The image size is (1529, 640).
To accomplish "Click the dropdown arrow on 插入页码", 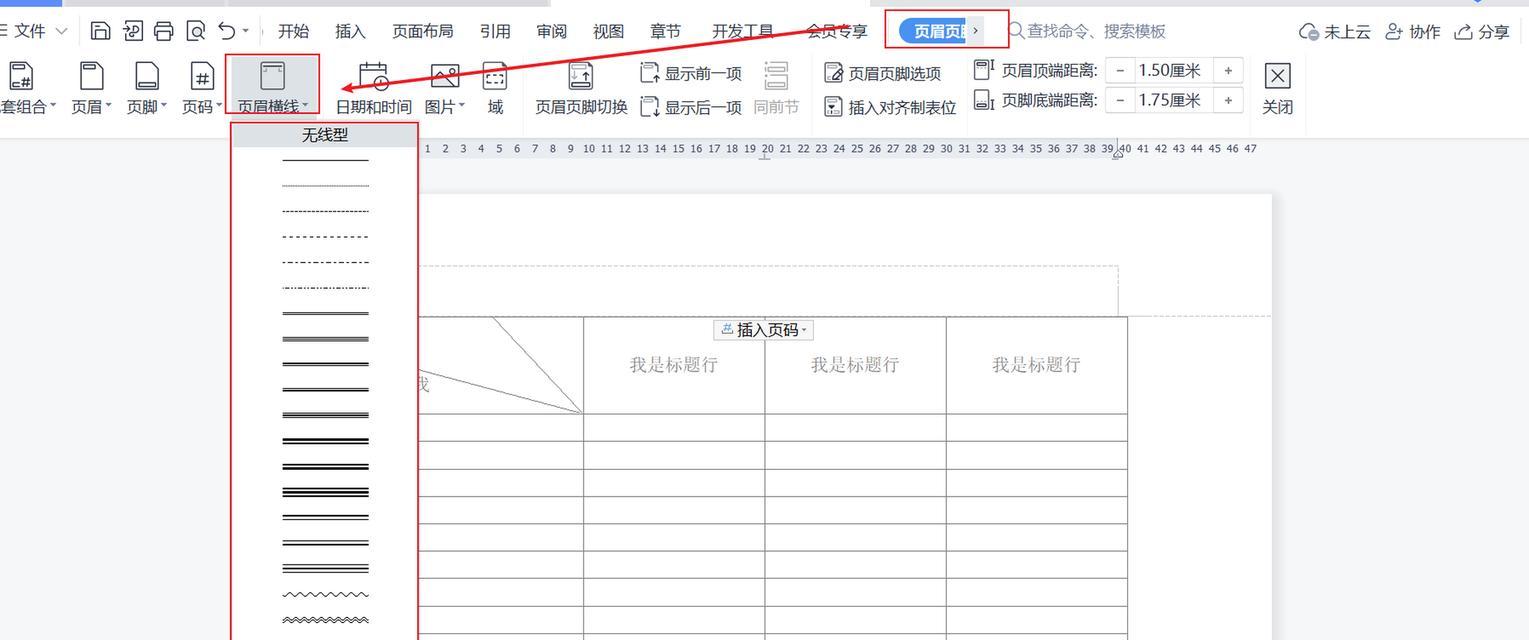I will [805, 330].
